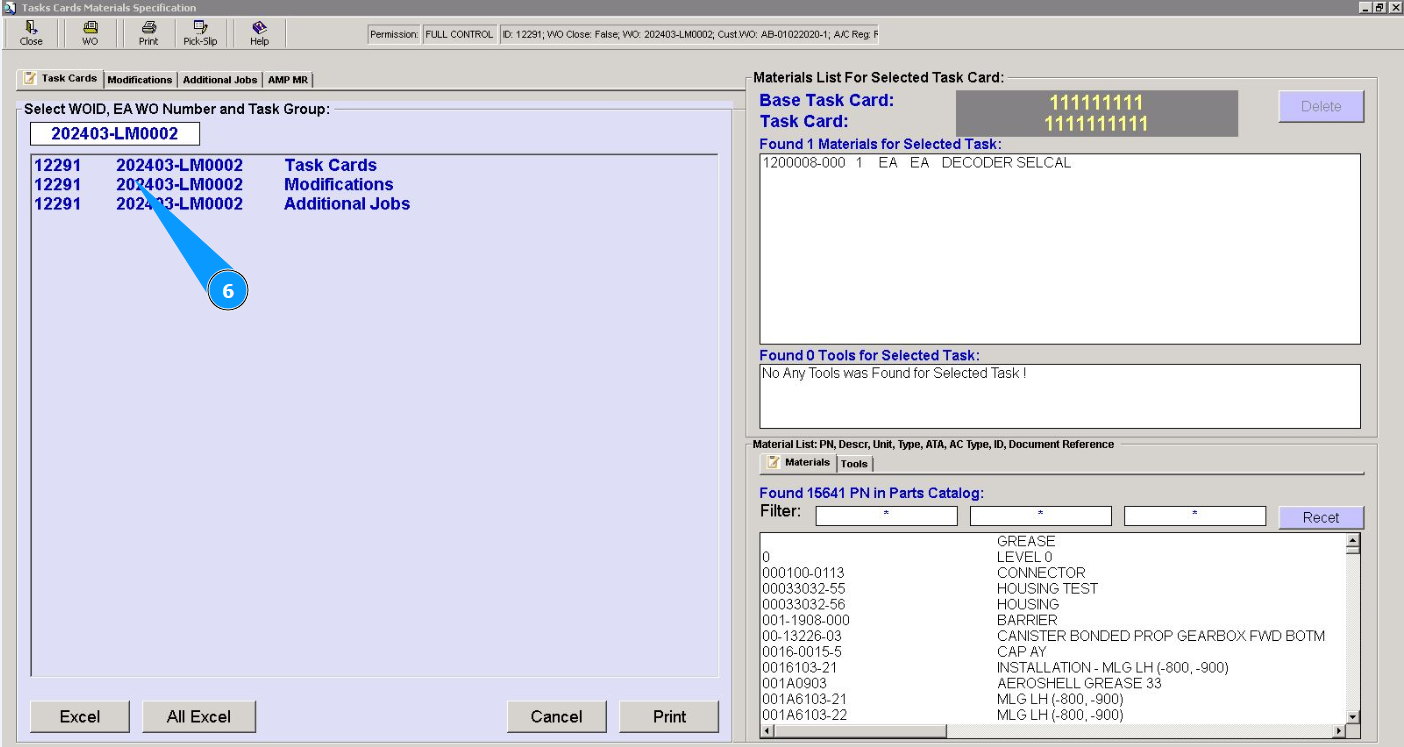Image resolution: width=1404 pixels, height=747 pixels.
Task: Open the Additional Jobs tab
Action: pos(220,80)
